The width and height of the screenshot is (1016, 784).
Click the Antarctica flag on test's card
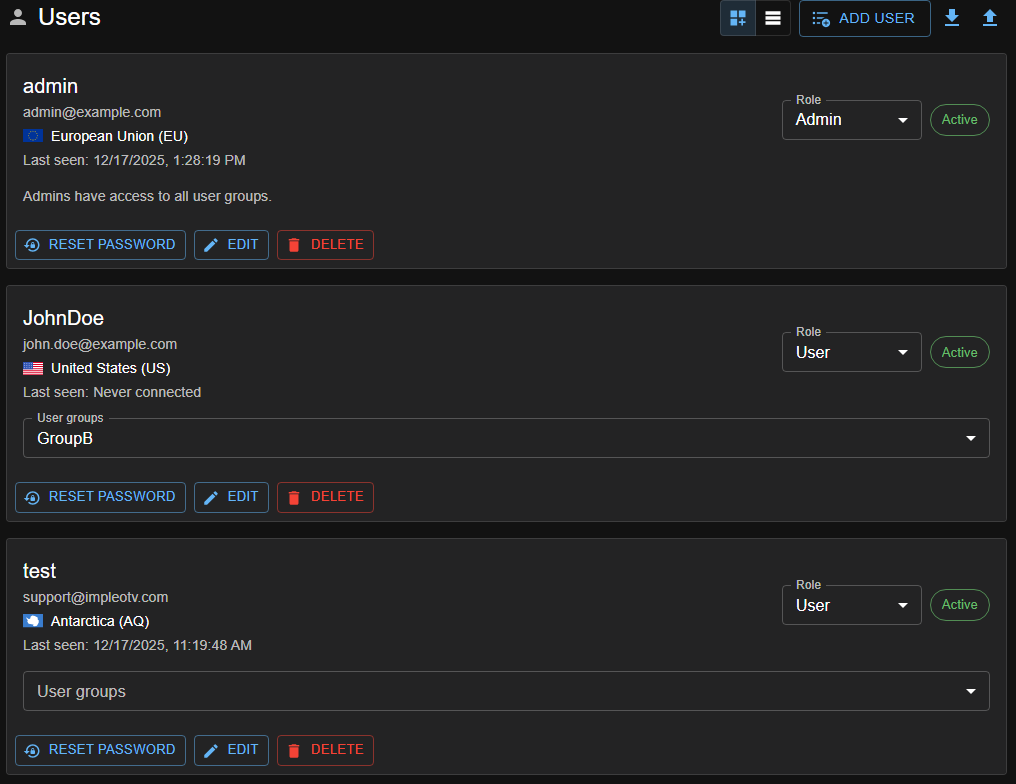click(33, 620)
